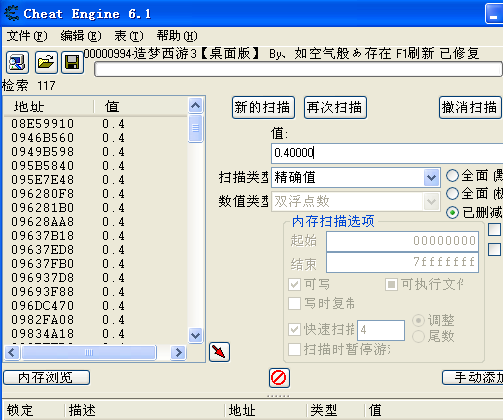Select address row 09637B18

96,236
